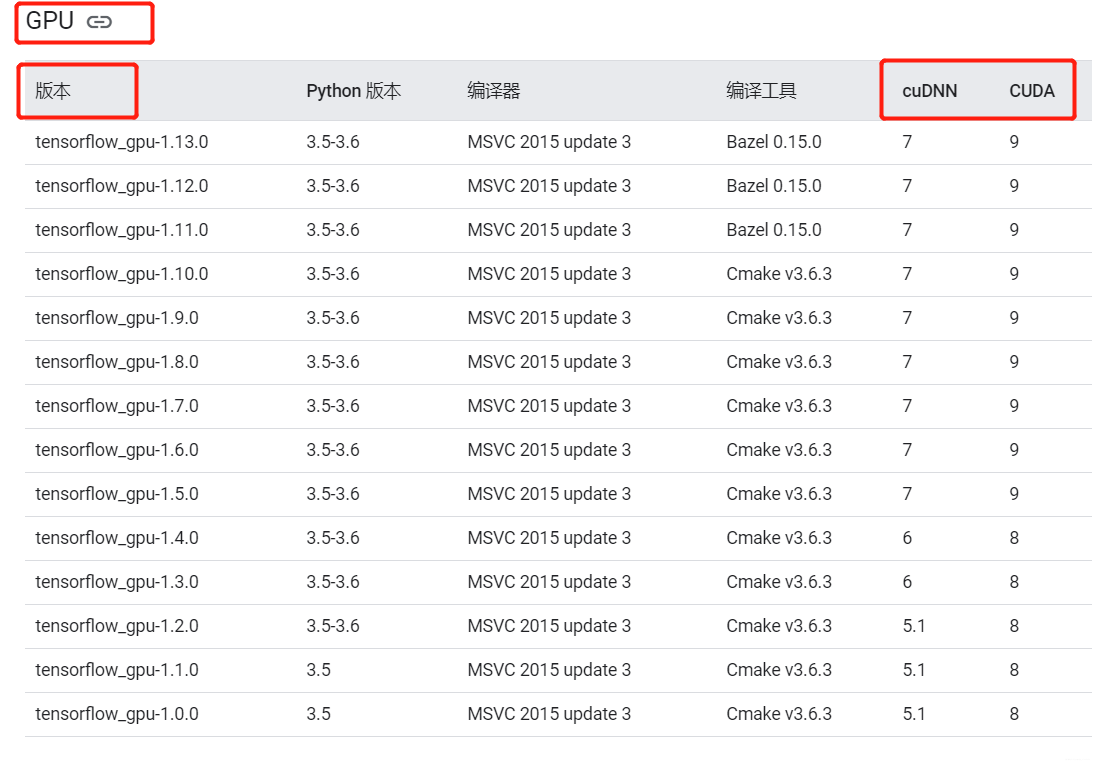This screenshot has width=1099, height=770.
Task: Click the tensorflow_gpu-1.6.0 version cell
Action: 117,451
